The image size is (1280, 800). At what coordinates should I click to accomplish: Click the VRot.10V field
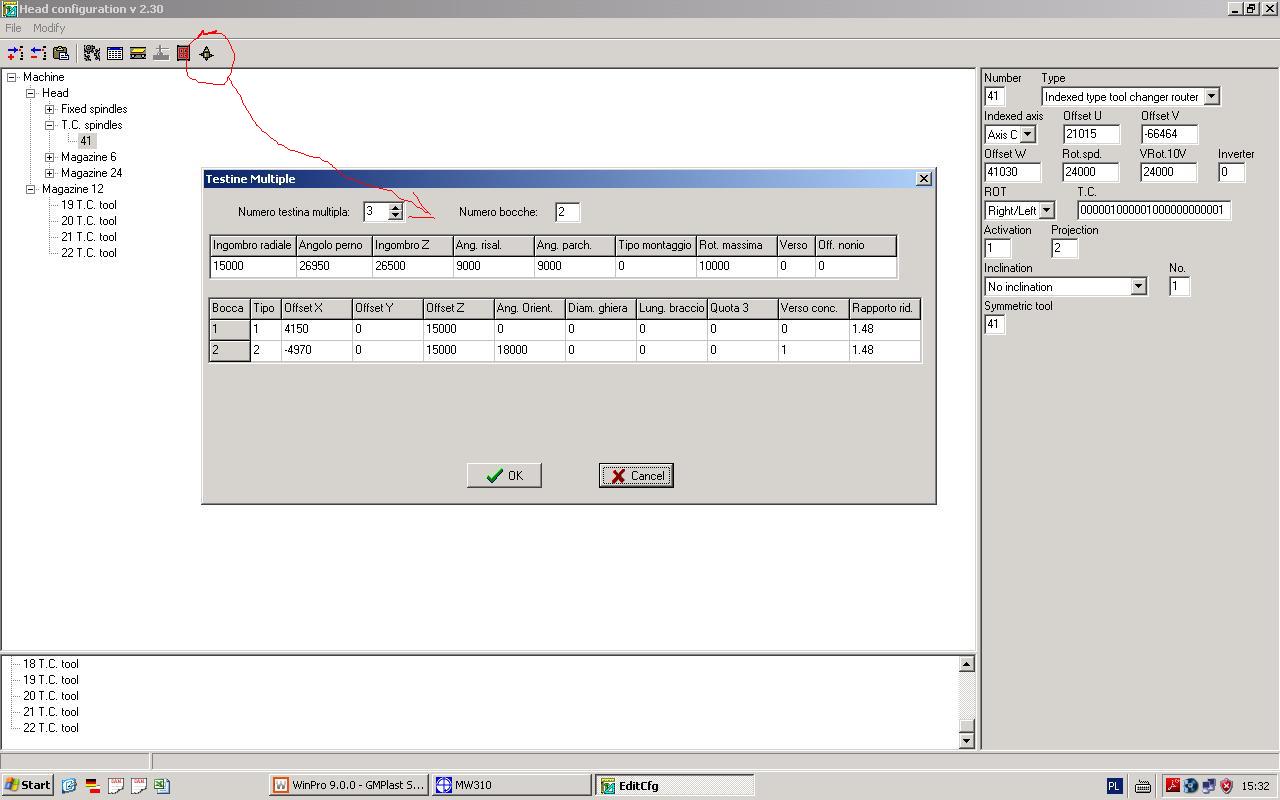pos(1169,172)
